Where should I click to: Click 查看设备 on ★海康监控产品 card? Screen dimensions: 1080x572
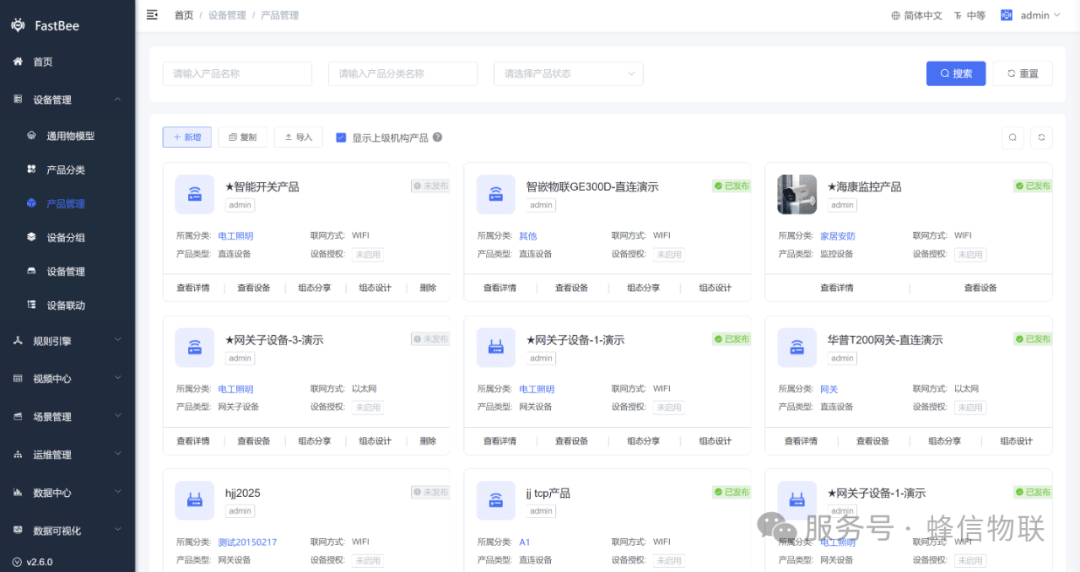point(980,288)
